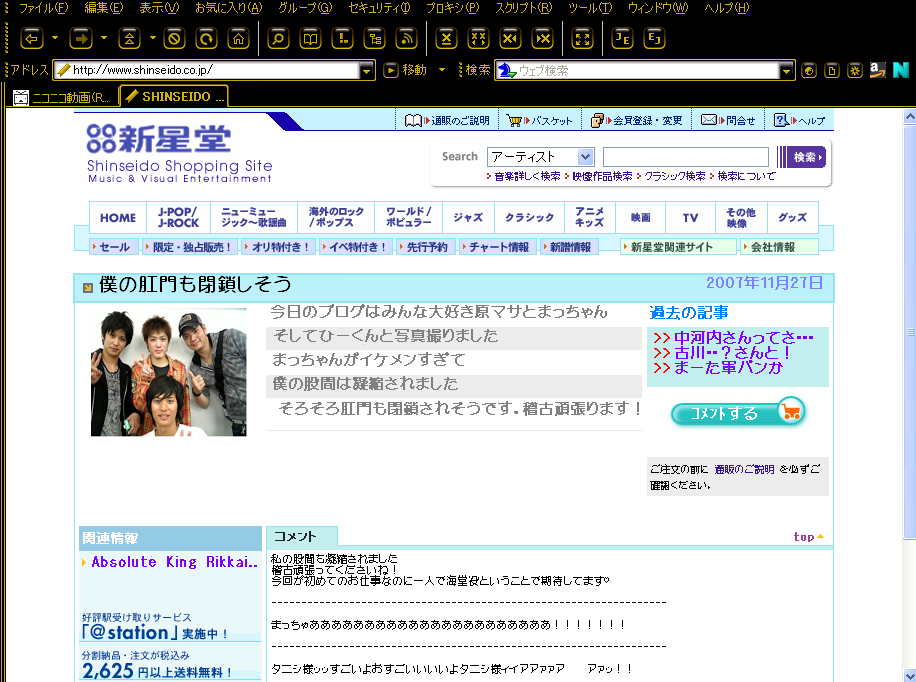Switch to the ニコニコ動画 tab
The height and width of the screenshot is (682, 916).
tap(62, 97)
